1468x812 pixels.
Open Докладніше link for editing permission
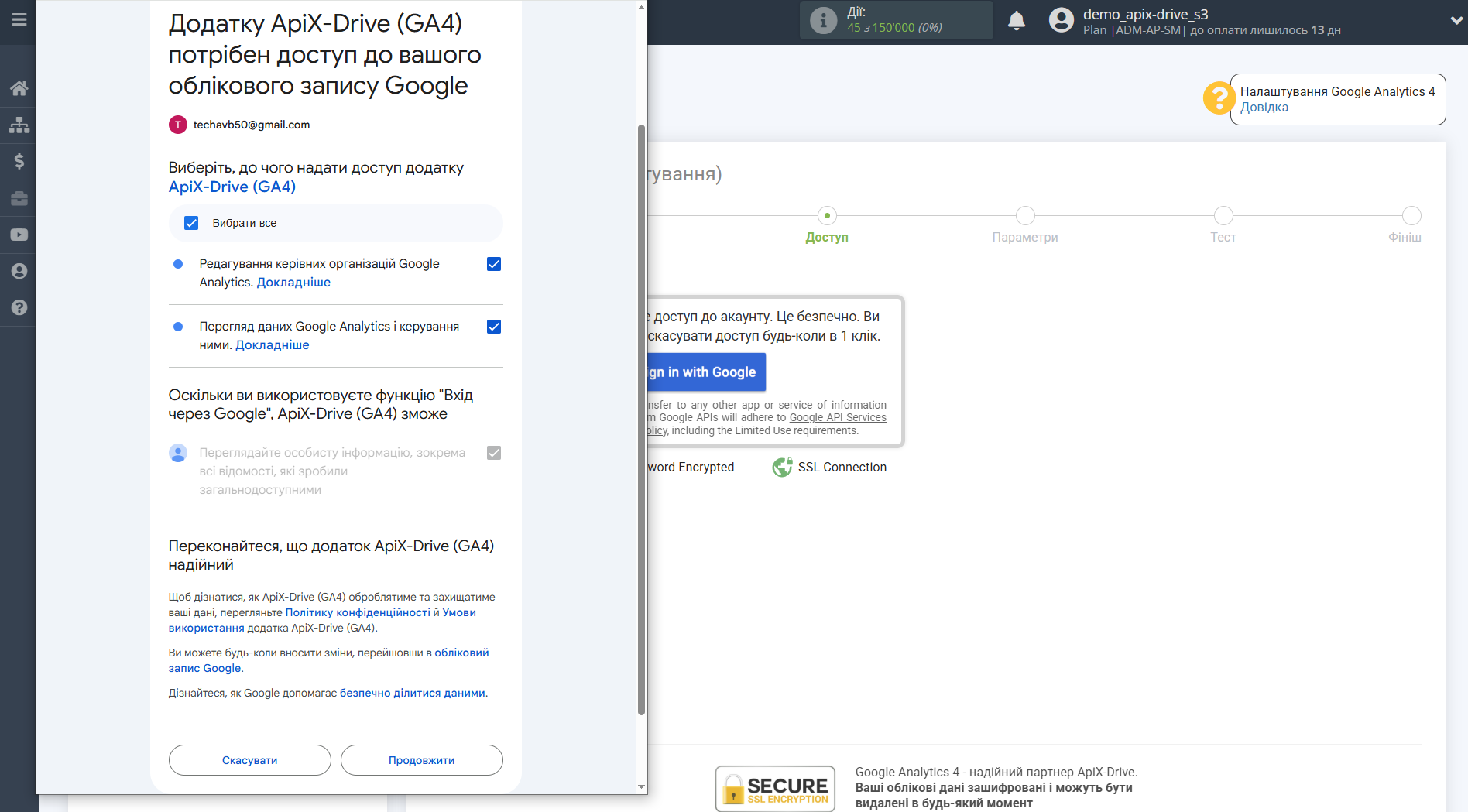pyautogui.click(x=293, y=283)
